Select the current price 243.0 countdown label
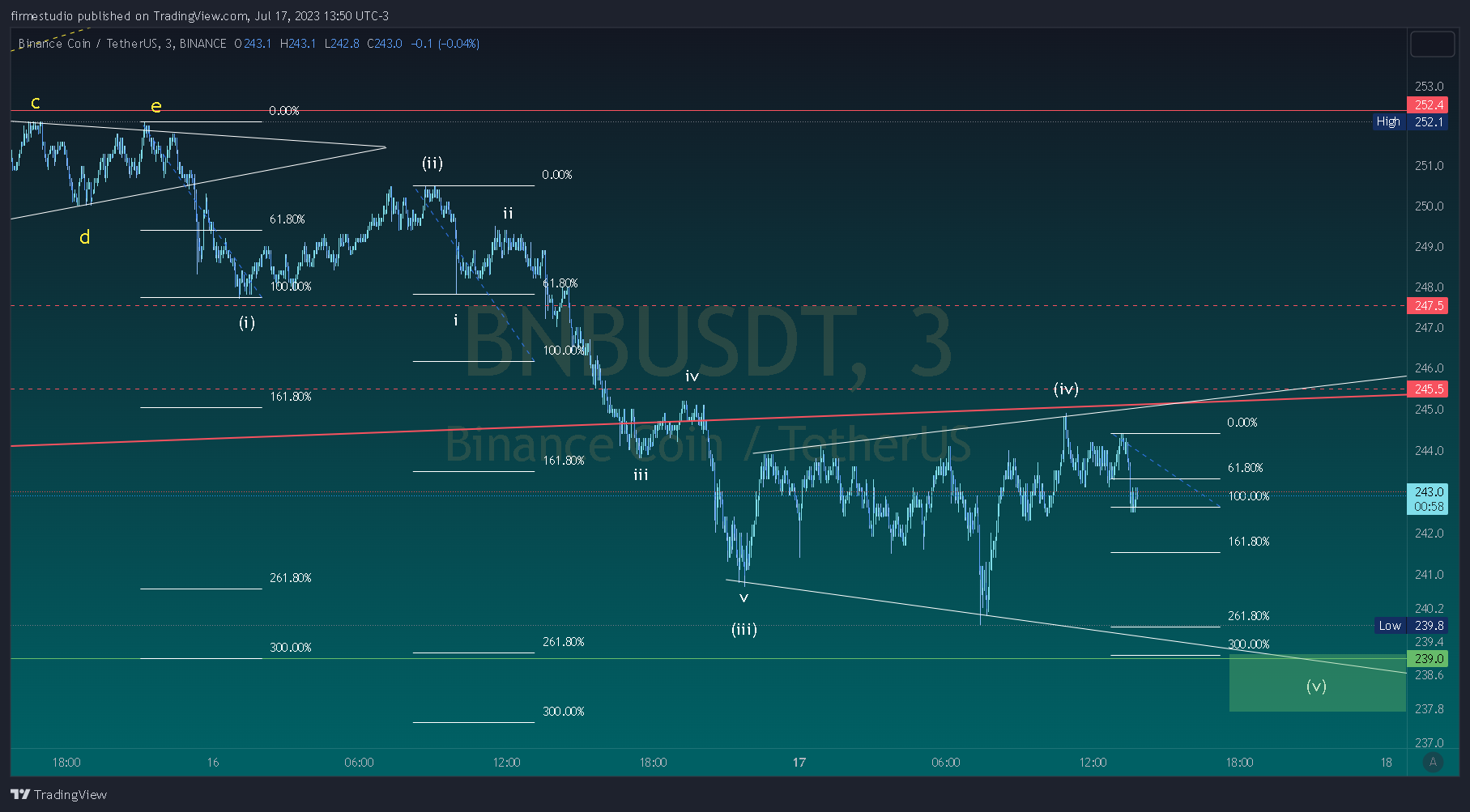 pyautogui.click(x=1428, y=499)
